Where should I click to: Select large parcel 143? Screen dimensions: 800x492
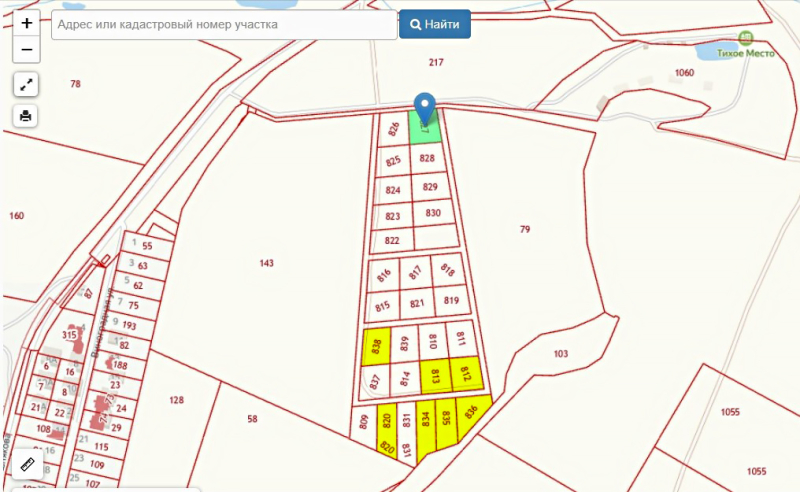click(266, 263)
